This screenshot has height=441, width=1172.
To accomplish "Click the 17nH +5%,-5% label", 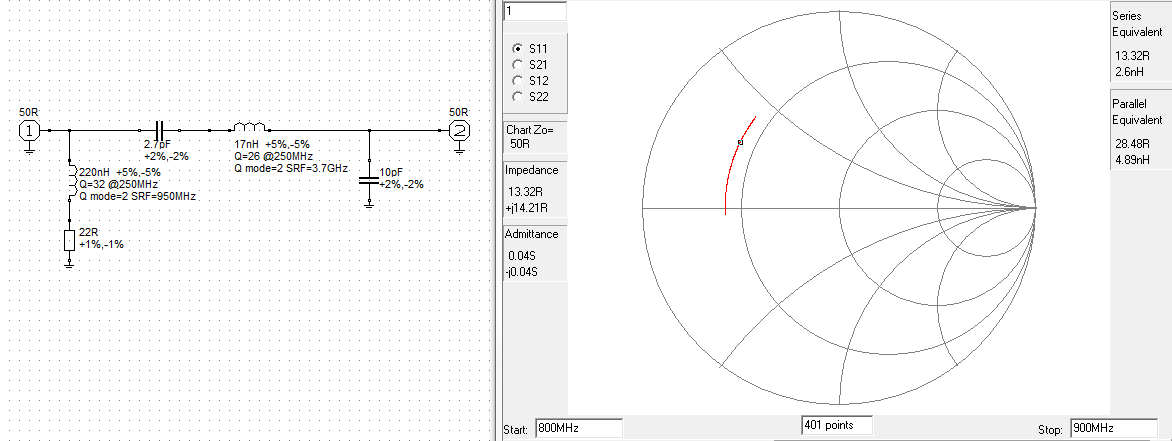I will click(x=272, y=144).
